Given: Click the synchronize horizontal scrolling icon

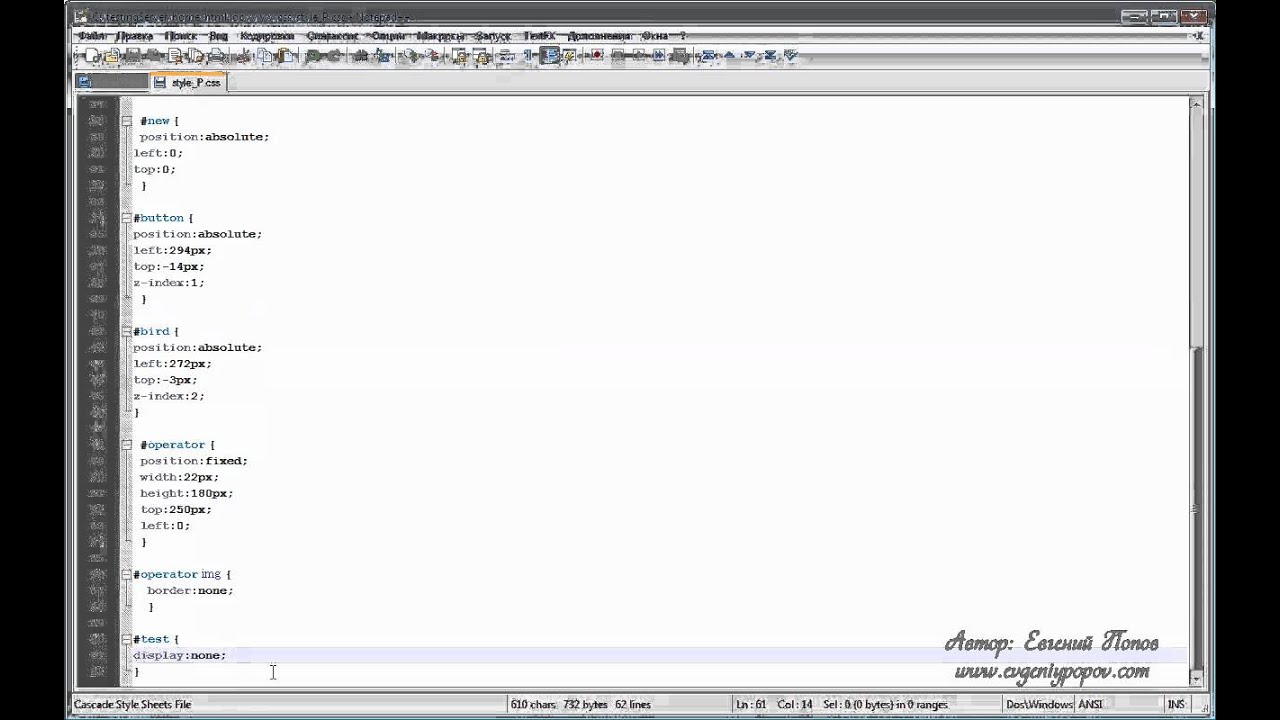Looking at the screenshot, I should click(x=481, y=56).
